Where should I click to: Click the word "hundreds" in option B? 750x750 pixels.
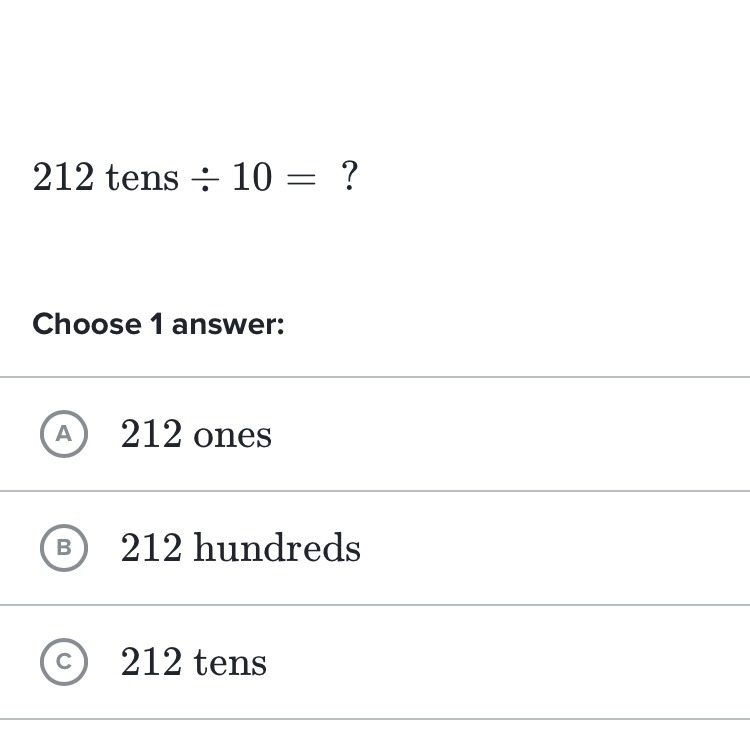tap(277, 548)
